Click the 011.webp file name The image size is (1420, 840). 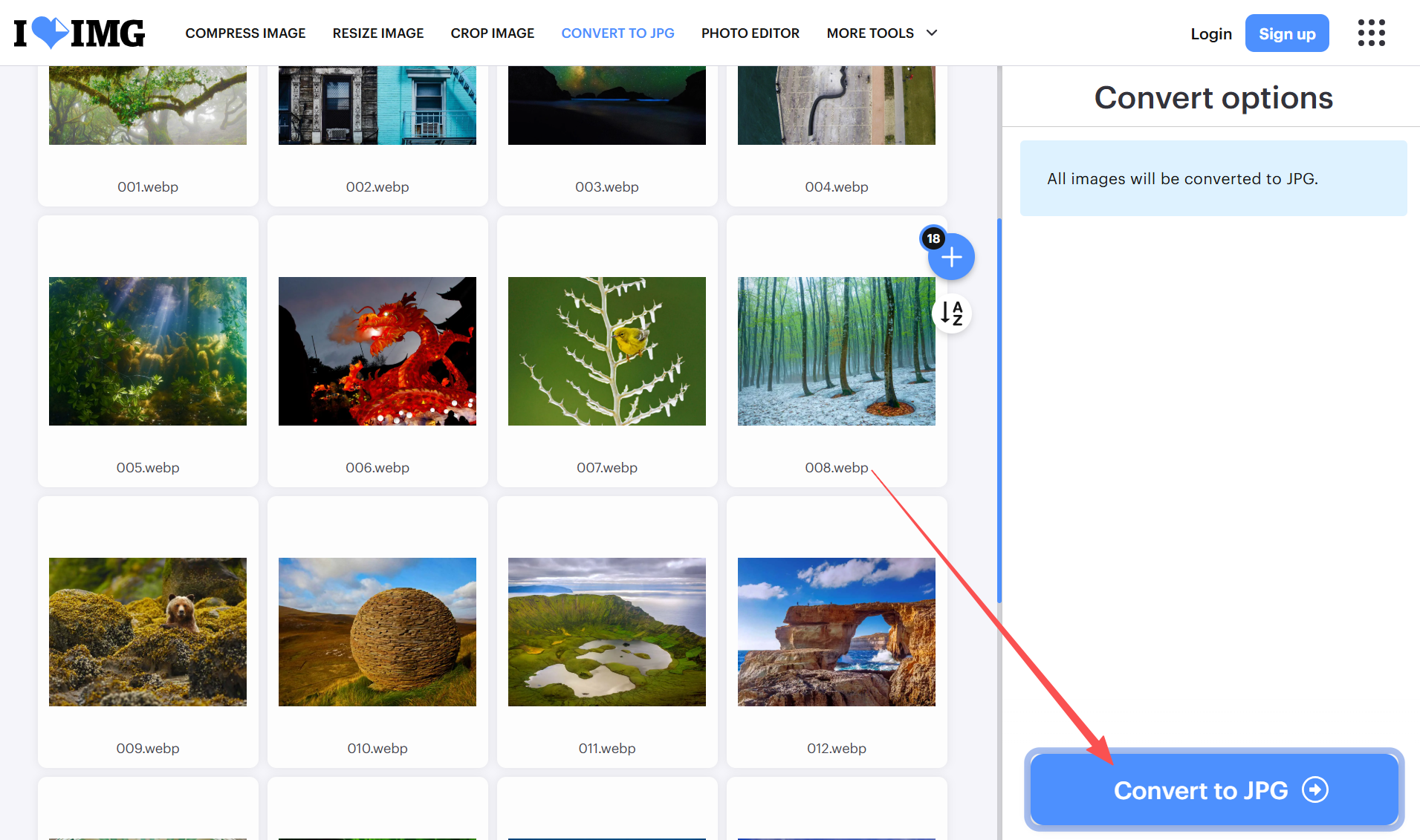607,749
